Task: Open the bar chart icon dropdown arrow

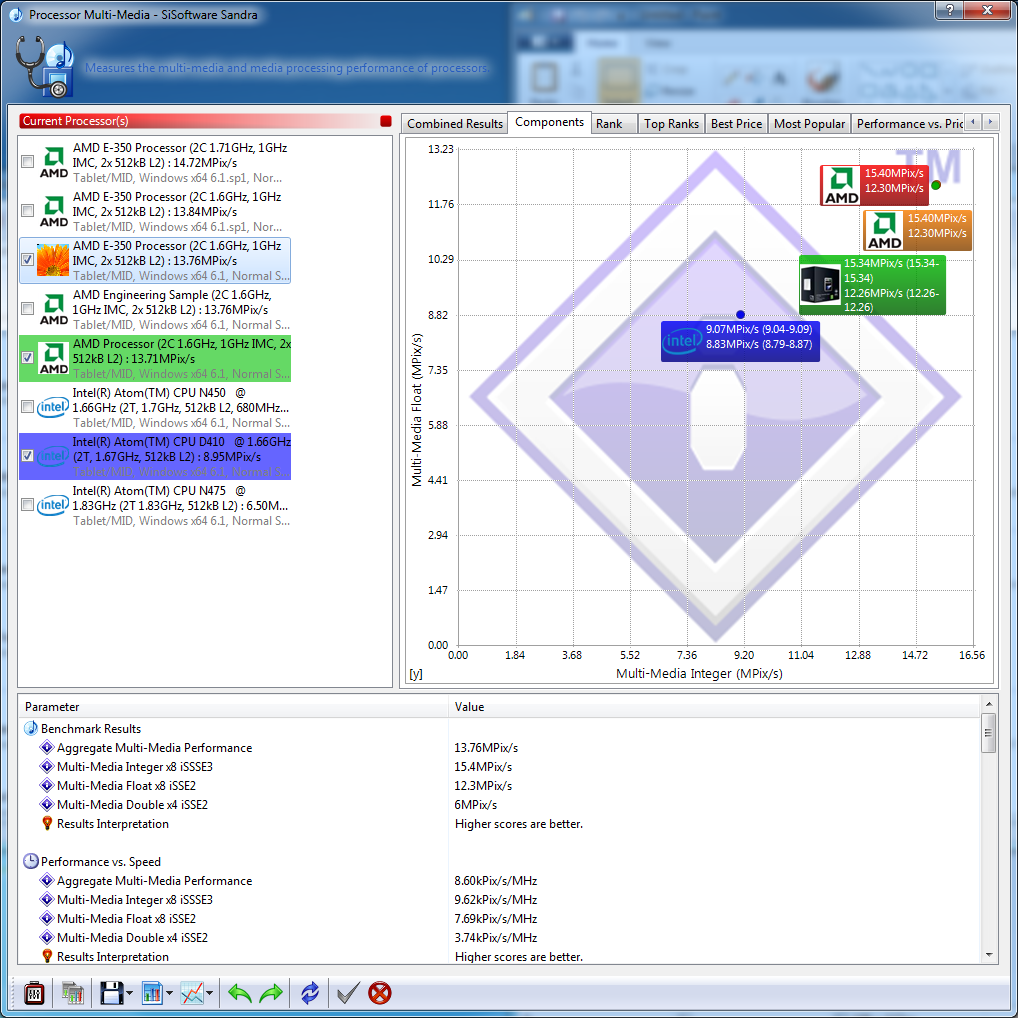Action: [171, 994]
